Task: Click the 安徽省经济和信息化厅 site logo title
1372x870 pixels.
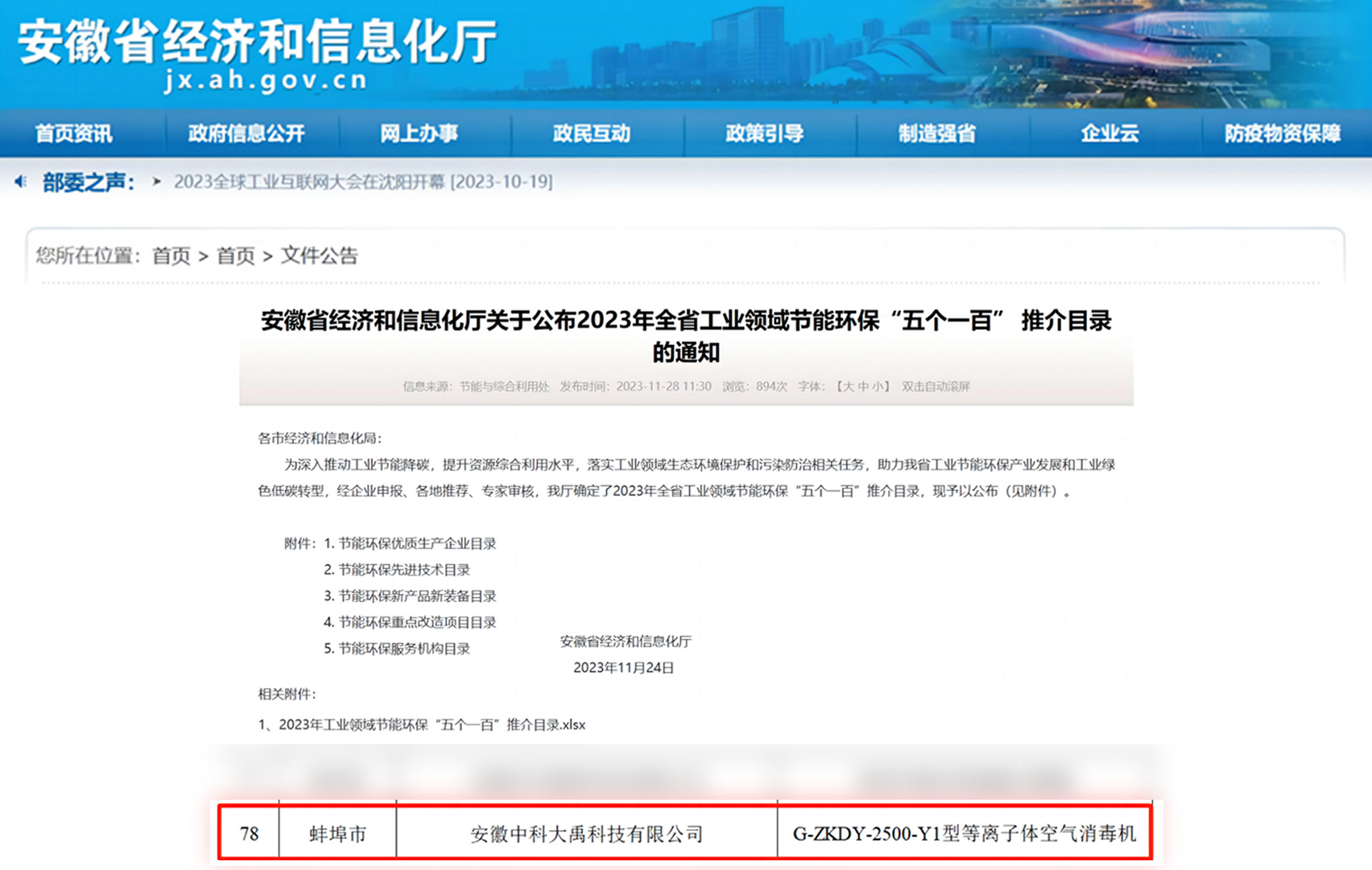Action: pos(257,42)
